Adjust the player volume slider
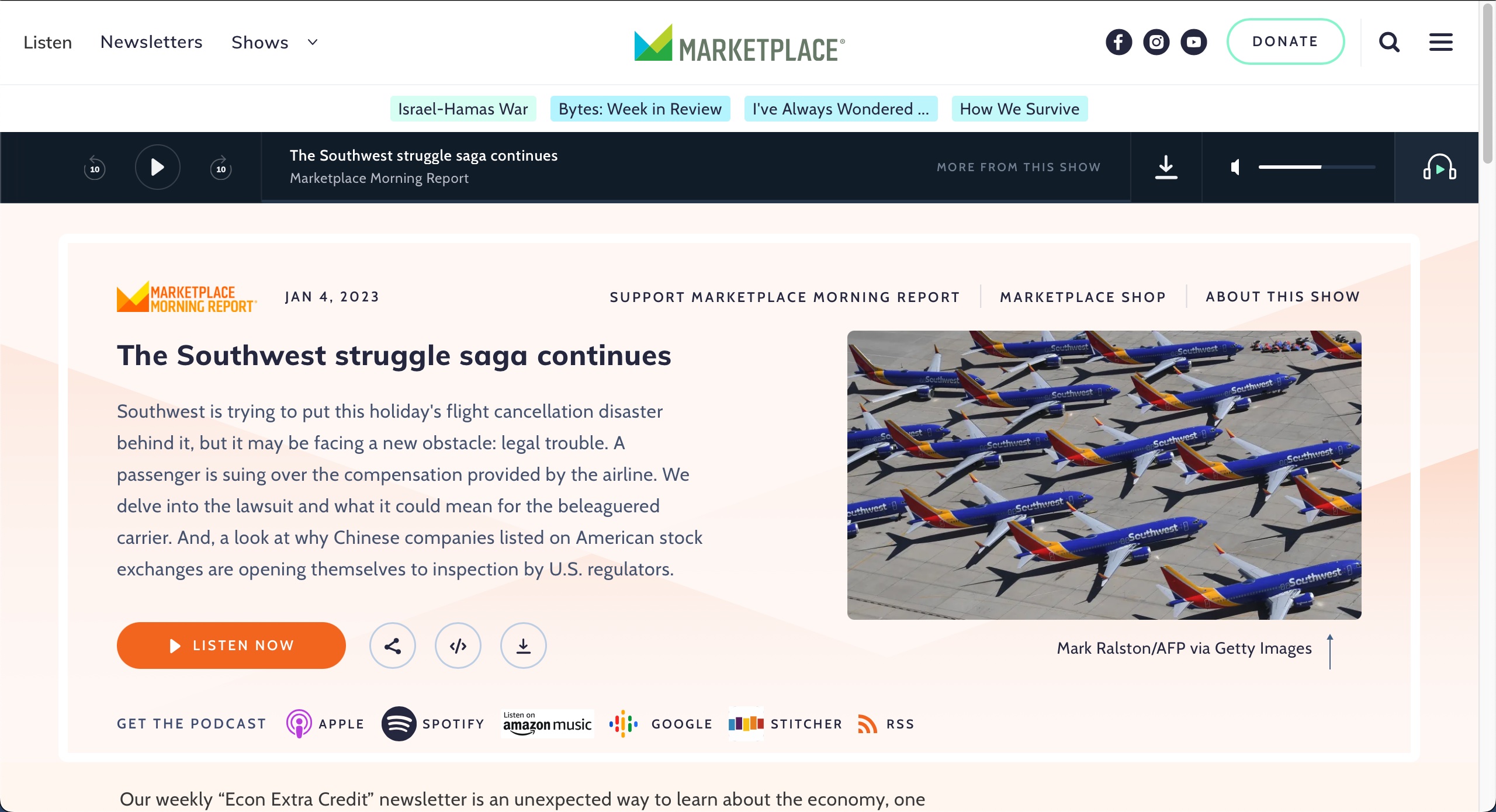 [1317, 167]
